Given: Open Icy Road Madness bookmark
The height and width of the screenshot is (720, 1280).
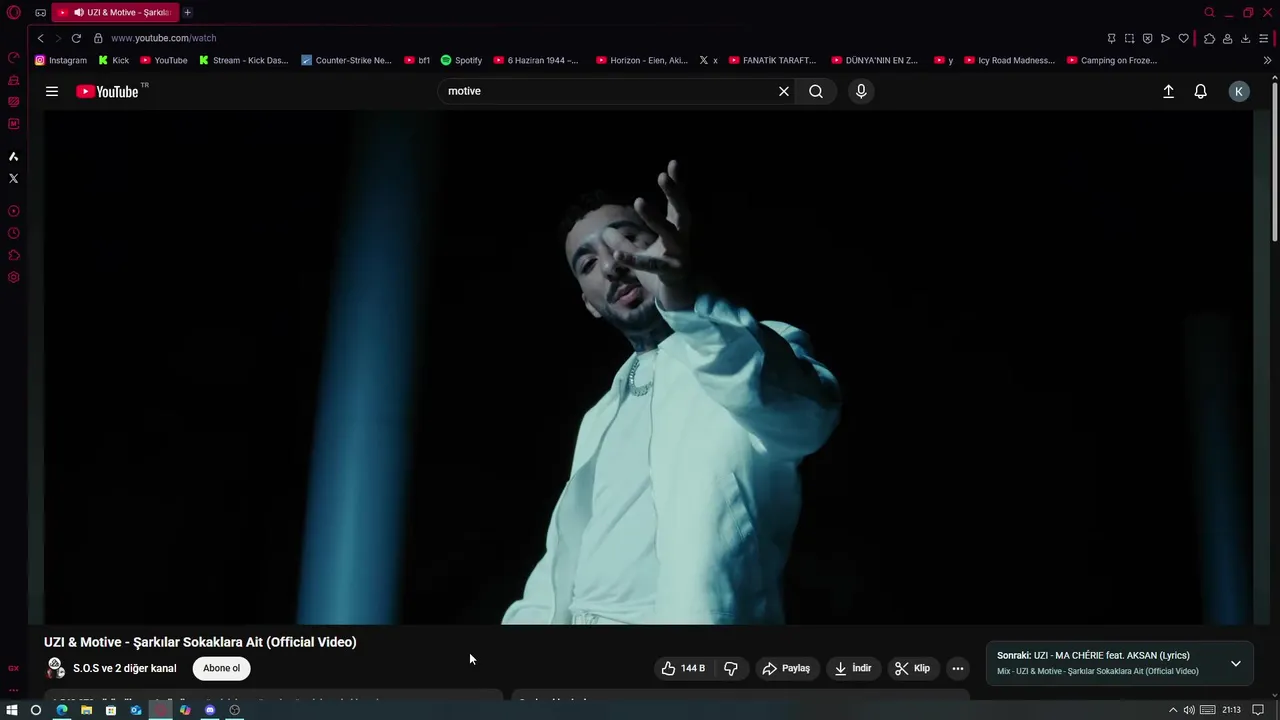Looking at the screenshot, I should pos(1009,60).
